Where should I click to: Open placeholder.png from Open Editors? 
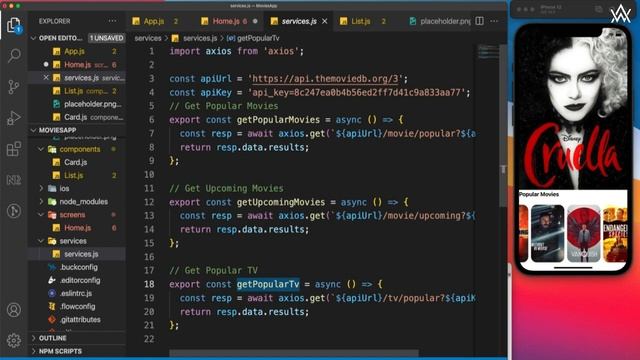pyautogui.click(x=77, y=104)
